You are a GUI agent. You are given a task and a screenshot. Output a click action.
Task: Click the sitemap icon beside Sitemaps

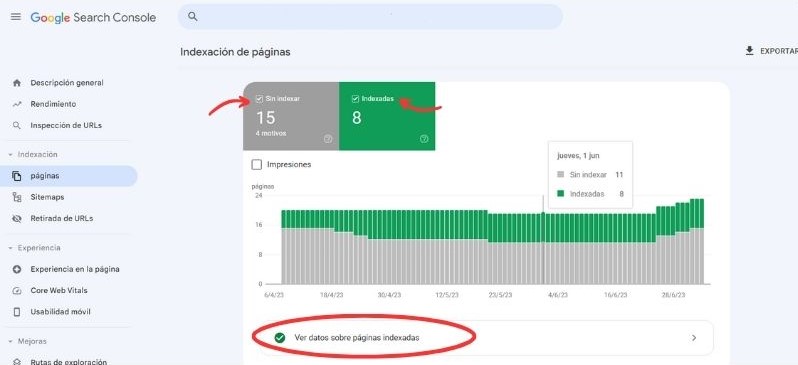coord(17,197)
